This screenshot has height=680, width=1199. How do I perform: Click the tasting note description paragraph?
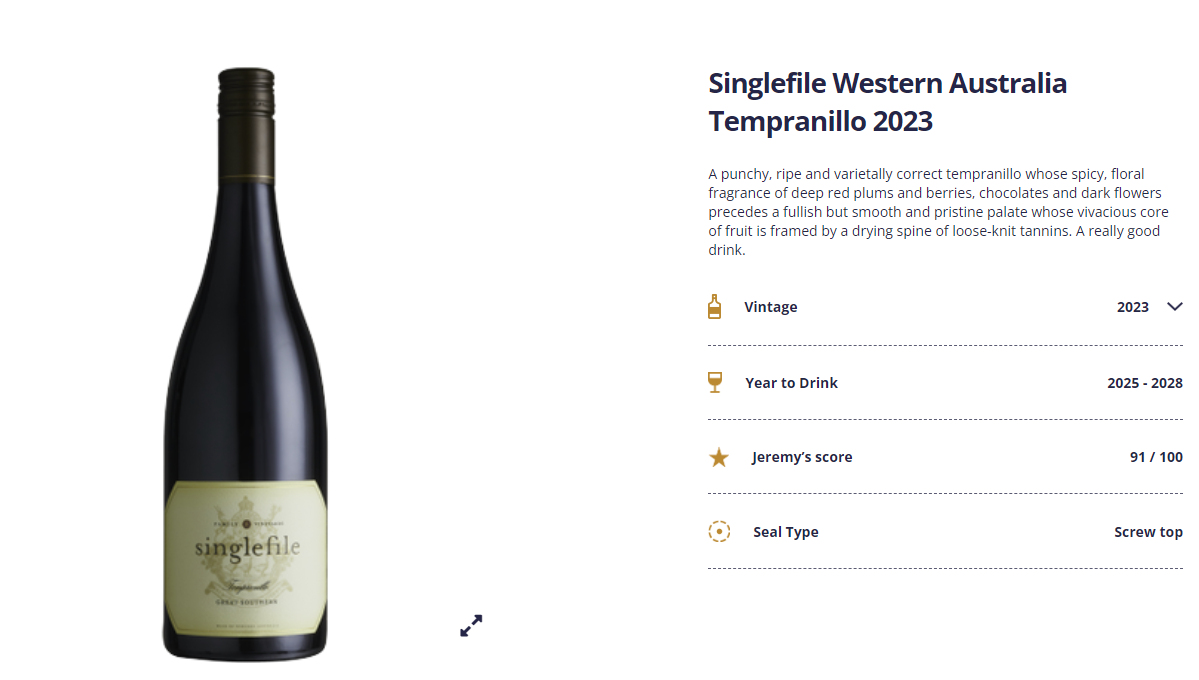(938, 212)
